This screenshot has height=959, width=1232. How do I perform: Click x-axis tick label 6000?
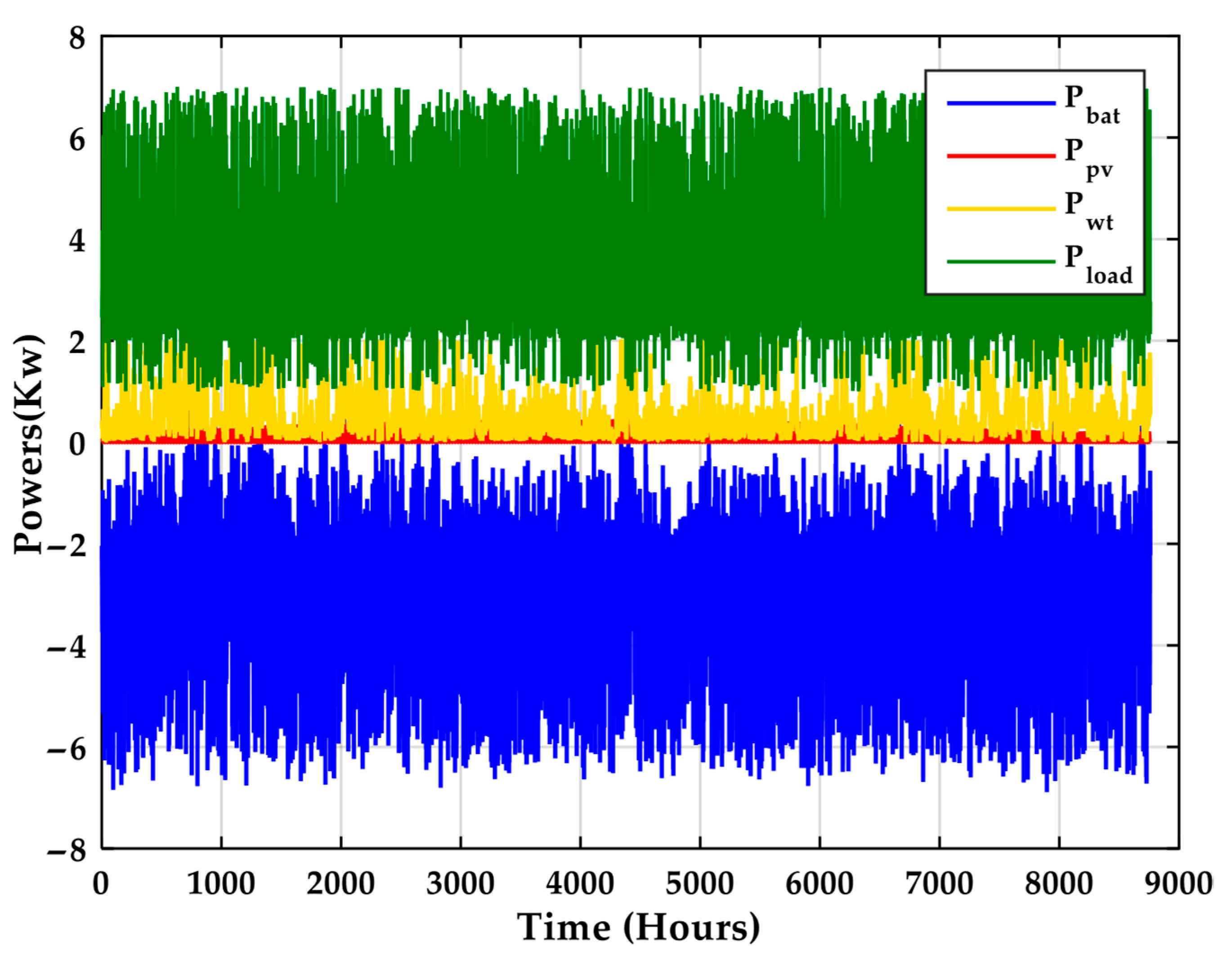tap(819, 883)
